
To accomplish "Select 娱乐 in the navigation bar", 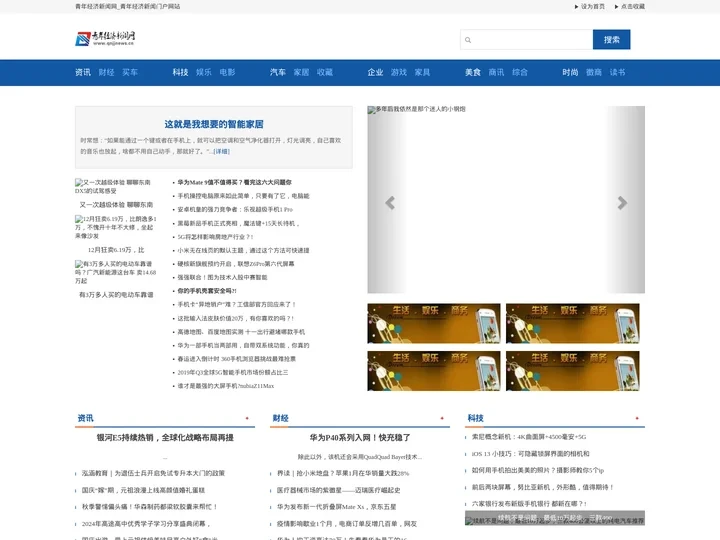I will point(204,72).
